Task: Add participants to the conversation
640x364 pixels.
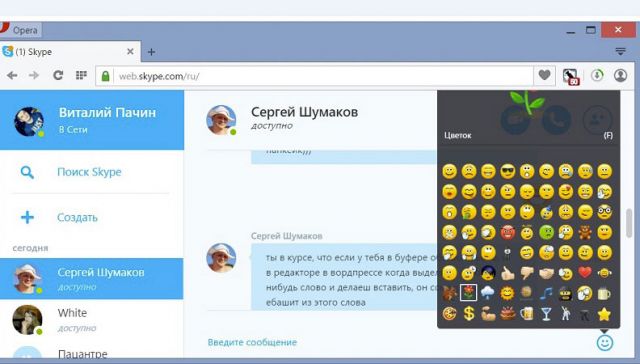Action: (598, 120)
